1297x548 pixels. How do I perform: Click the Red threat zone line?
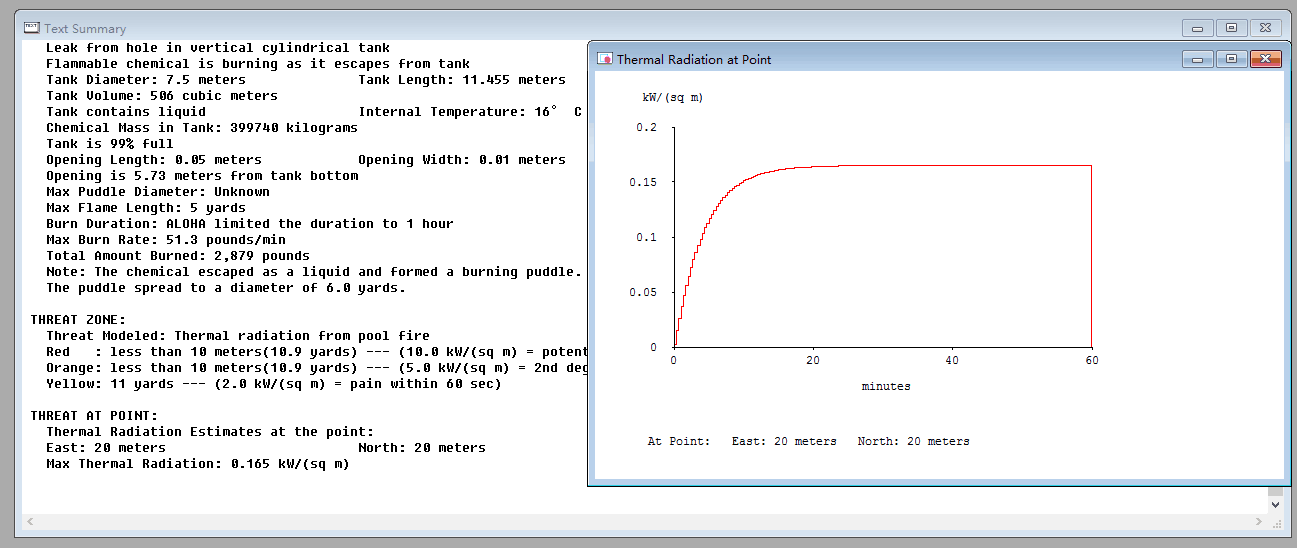(316, 352)
